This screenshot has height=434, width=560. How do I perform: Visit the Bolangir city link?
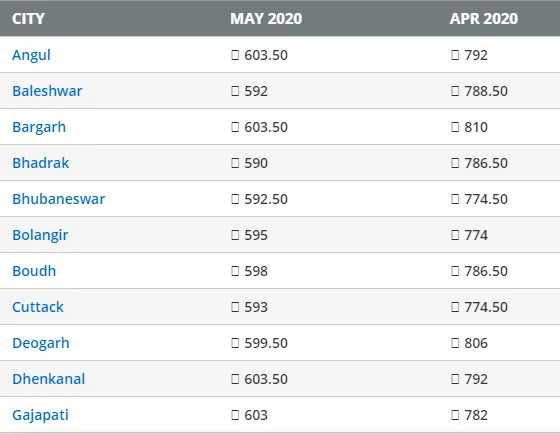[40, 235]
